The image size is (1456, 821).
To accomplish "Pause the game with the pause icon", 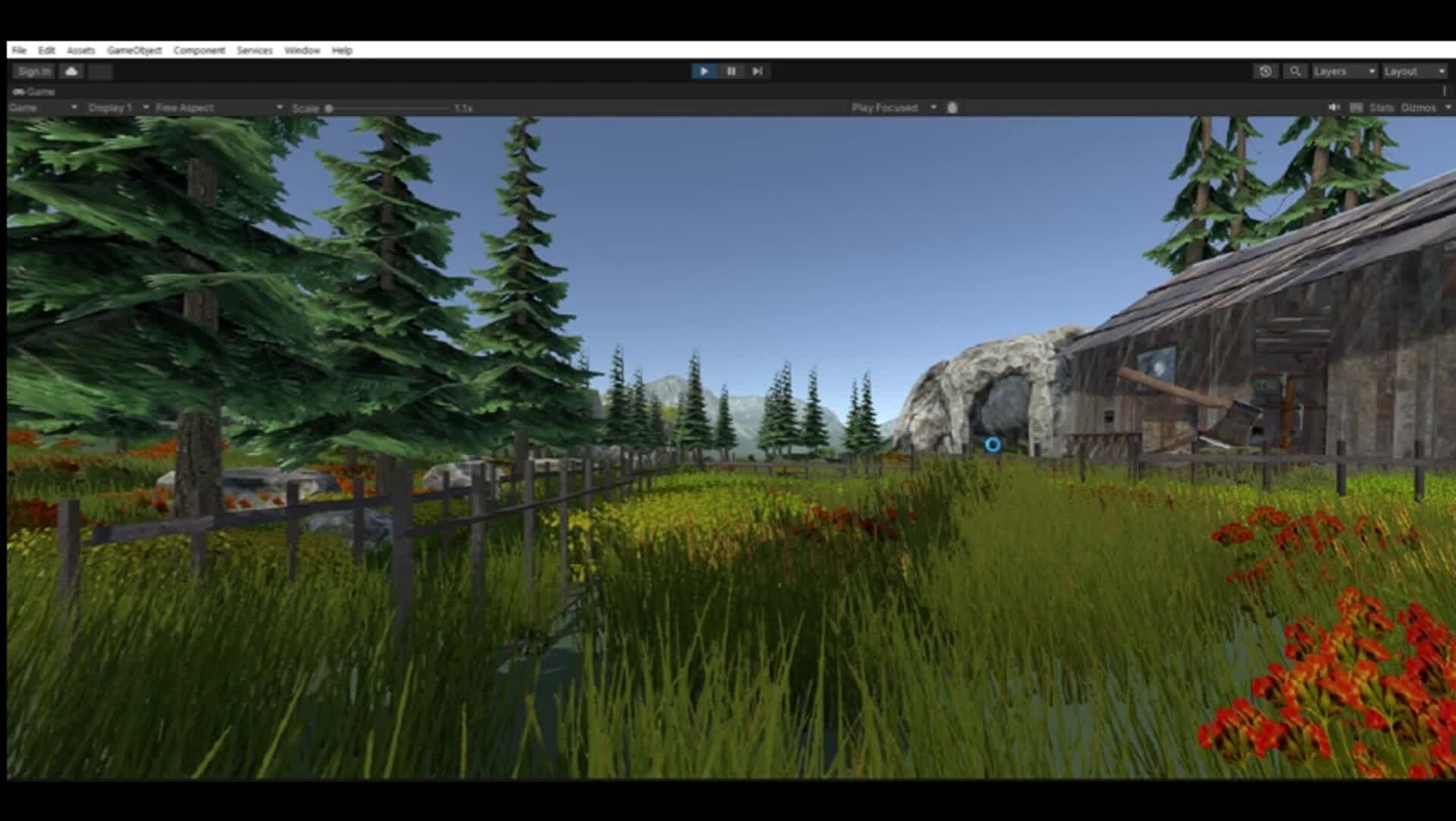I will [x=731, y=71].
